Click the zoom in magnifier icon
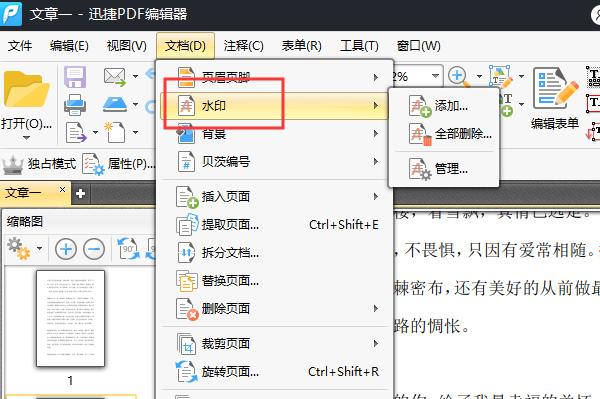 click(x=458, y=76)
